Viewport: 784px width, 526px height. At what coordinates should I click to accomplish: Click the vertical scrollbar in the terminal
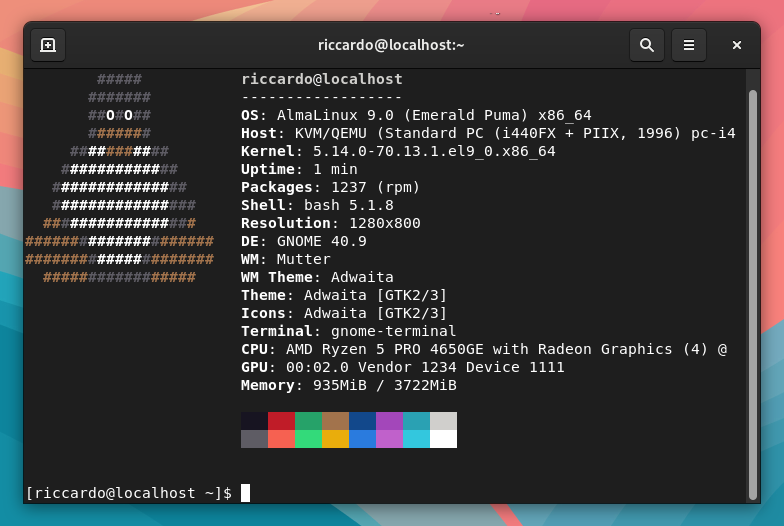752,295
